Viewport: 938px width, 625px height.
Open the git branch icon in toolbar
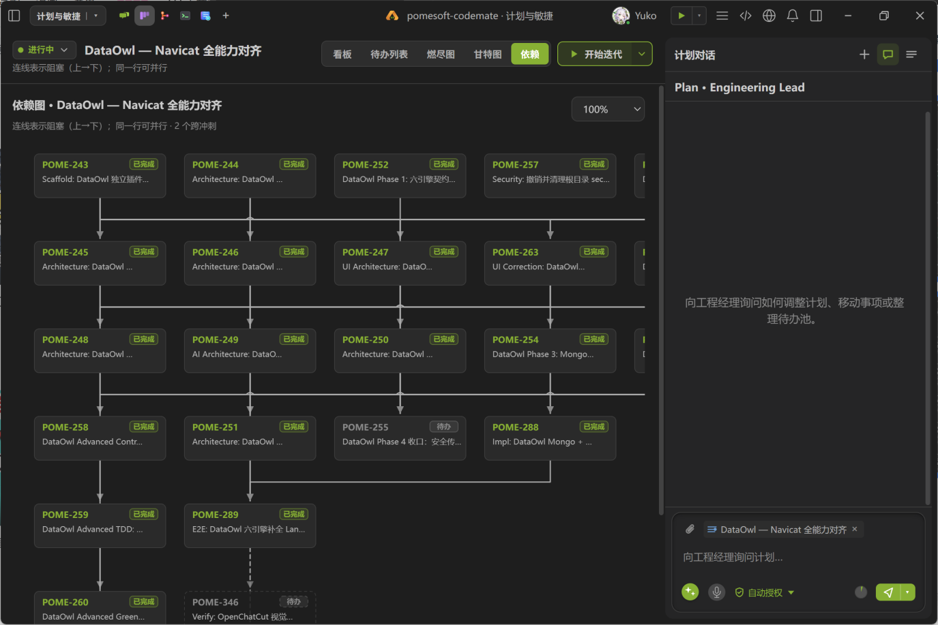point(165,16)
